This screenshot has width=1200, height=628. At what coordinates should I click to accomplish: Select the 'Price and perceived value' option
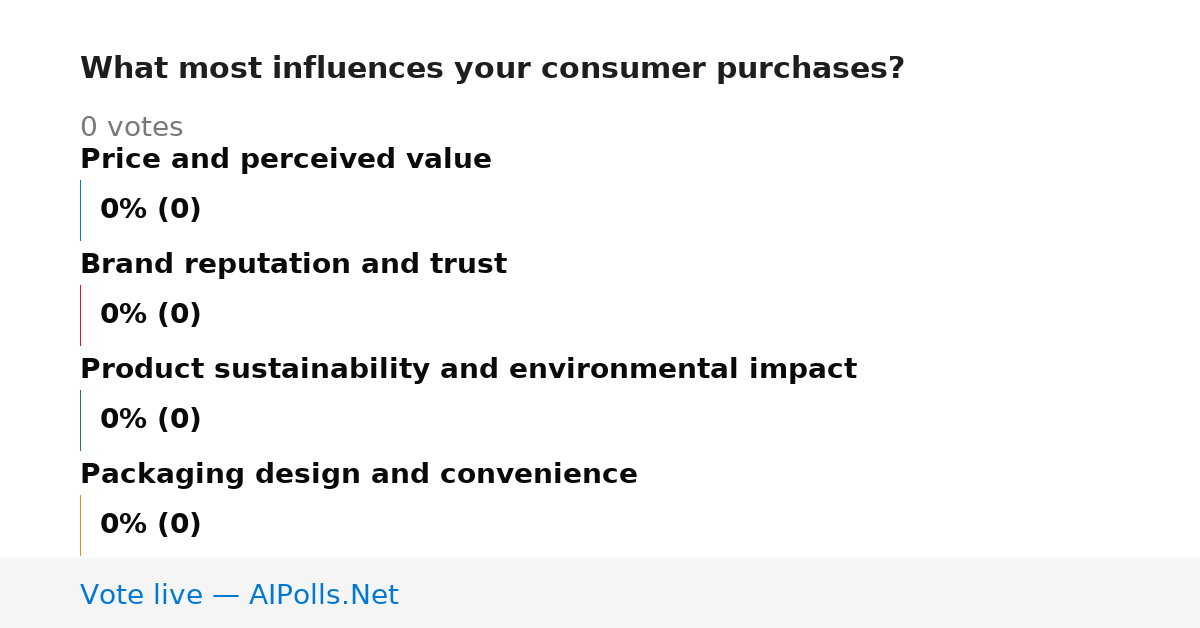tap(286, 160)
